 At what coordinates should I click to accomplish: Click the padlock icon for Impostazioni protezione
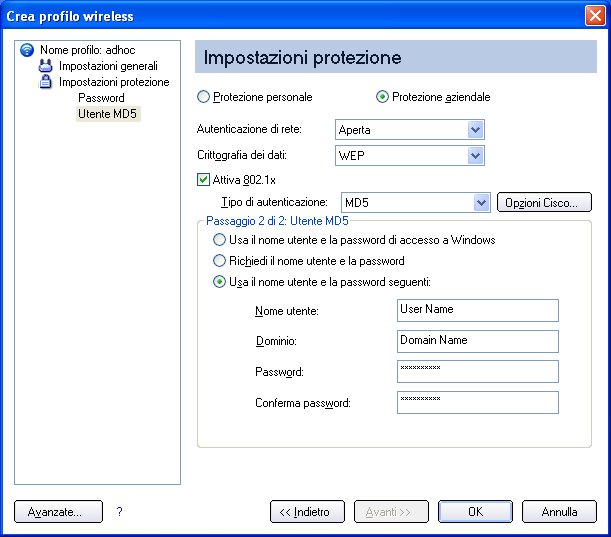46,82
